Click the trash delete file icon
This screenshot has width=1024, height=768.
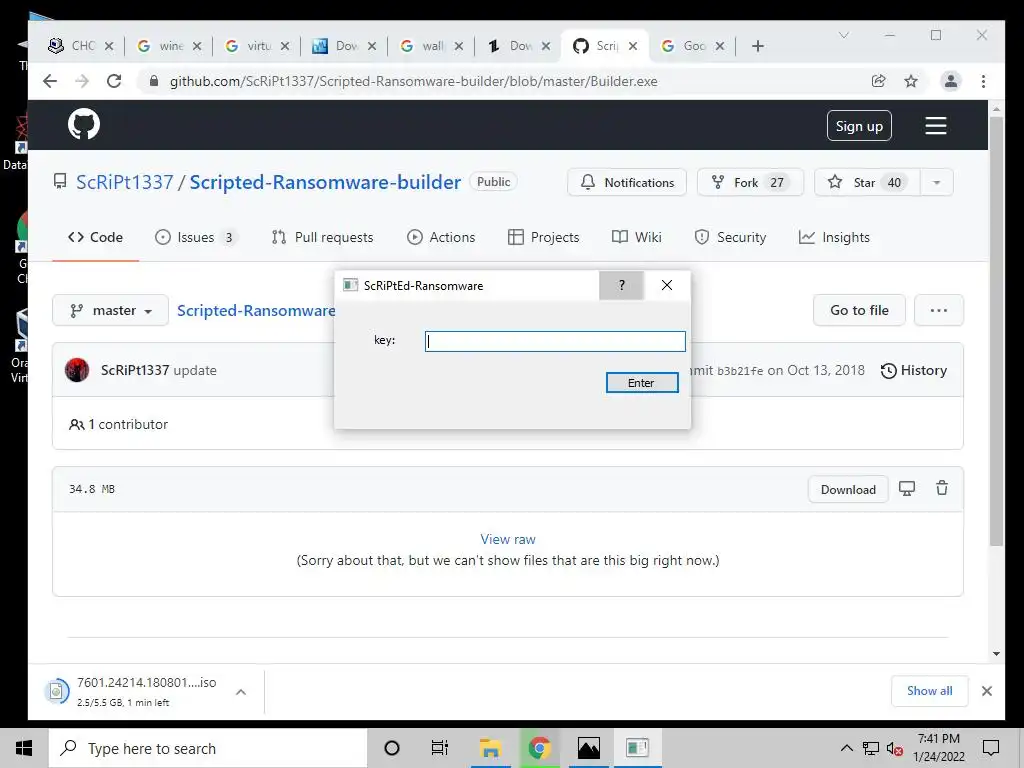tap(942, 488)
